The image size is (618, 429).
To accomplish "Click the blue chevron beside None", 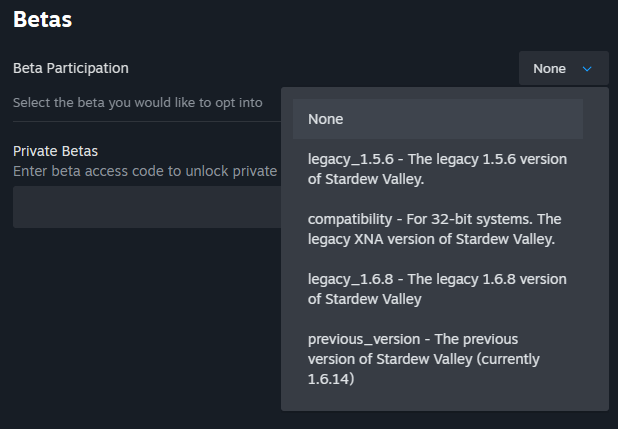I will [x=587, y=69].
